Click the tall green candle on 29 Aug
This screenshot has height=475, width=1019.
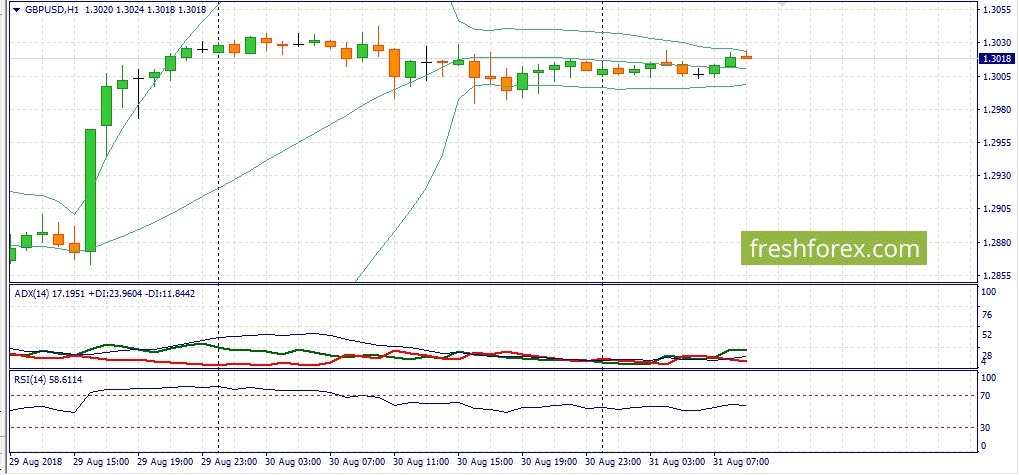pos(90,190)
